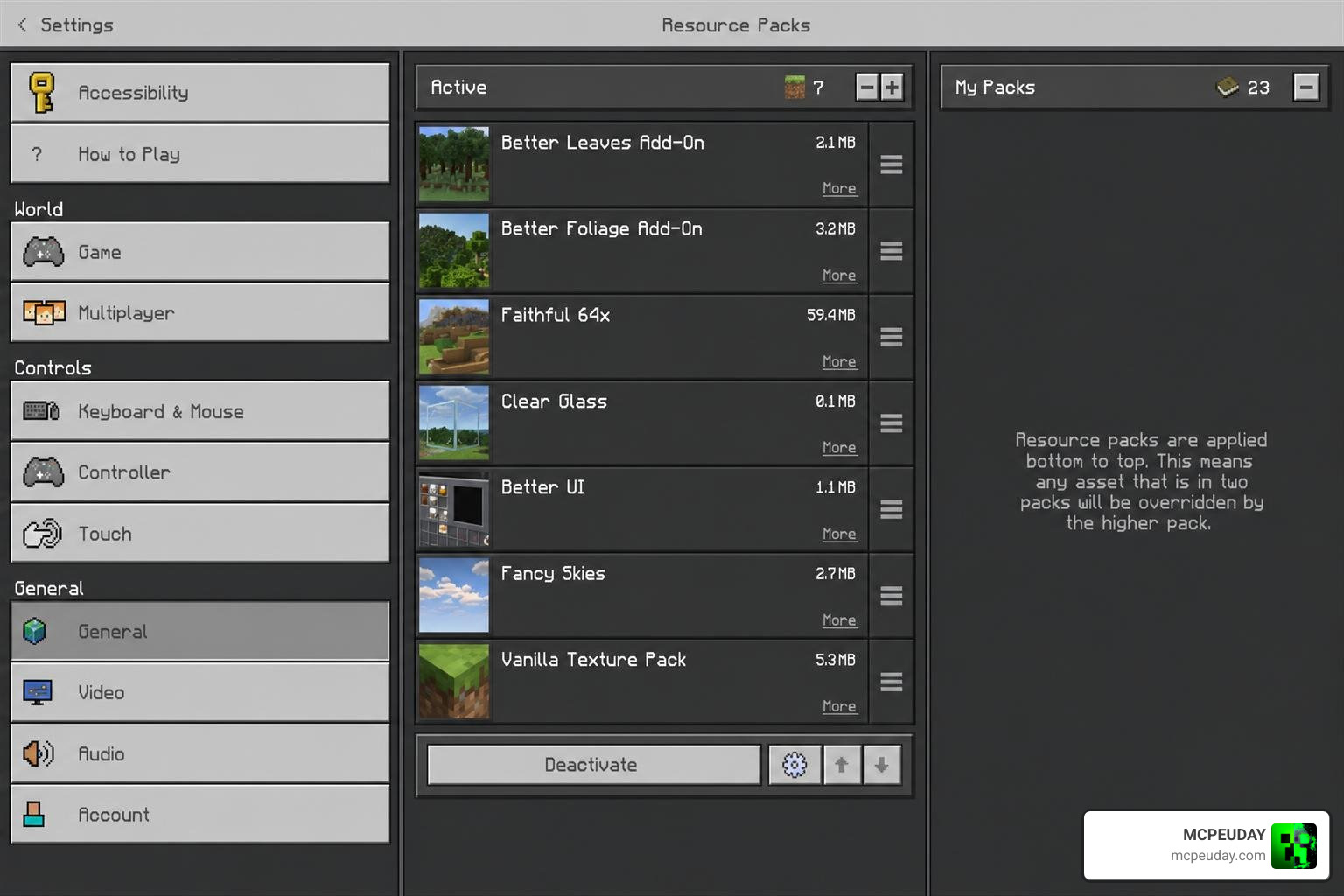1344x896 pixels.
Task: Click the speaker Audio icon
Action: [x=38, y=753]
